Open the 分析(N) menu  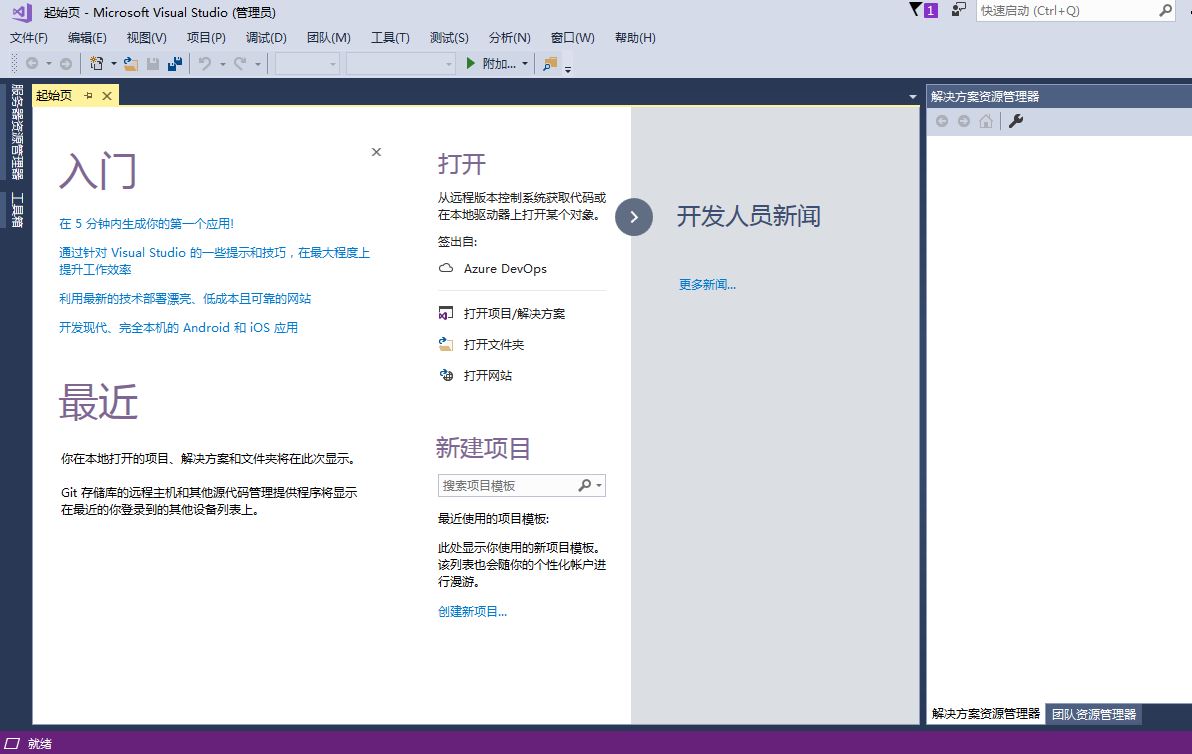click(x=509, y=38)
